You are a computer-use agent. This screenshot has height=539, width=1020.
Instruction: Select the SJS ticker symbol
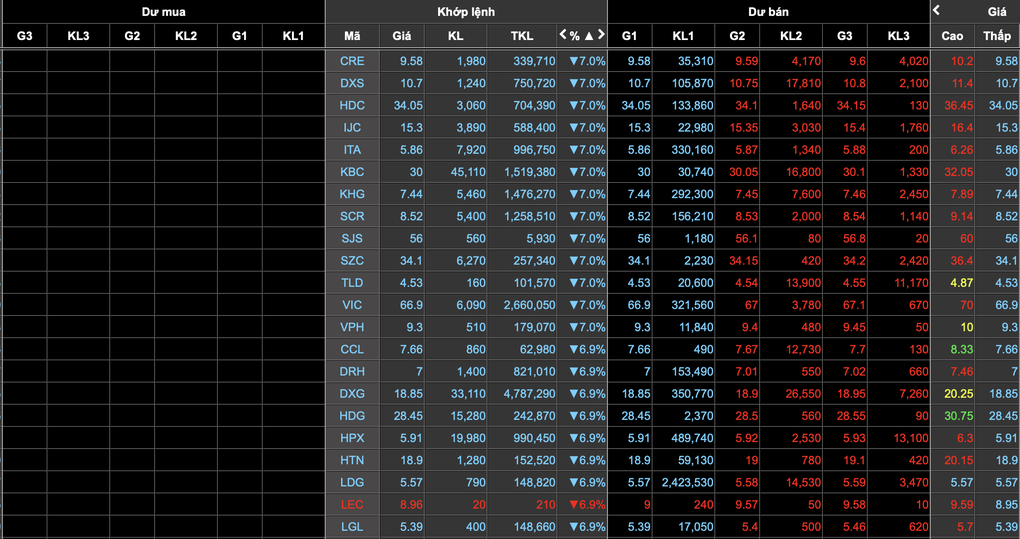(x=352, y=239)
